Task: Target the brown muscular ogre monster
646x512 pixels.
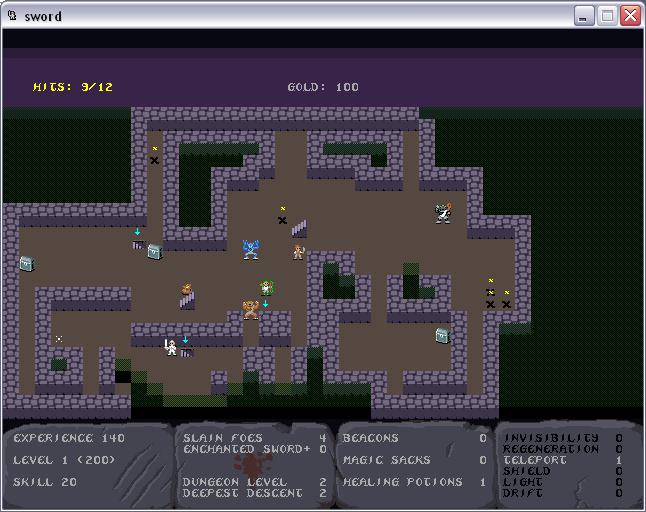Action: coord(250,310)
